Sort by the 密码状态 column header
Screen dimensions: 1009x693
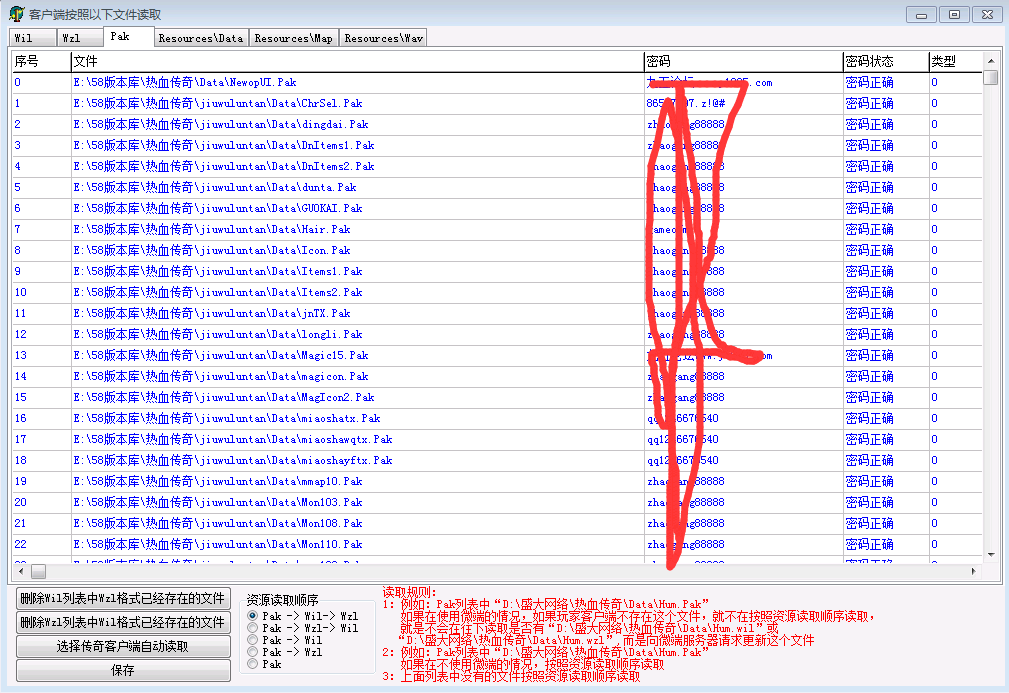884,62
